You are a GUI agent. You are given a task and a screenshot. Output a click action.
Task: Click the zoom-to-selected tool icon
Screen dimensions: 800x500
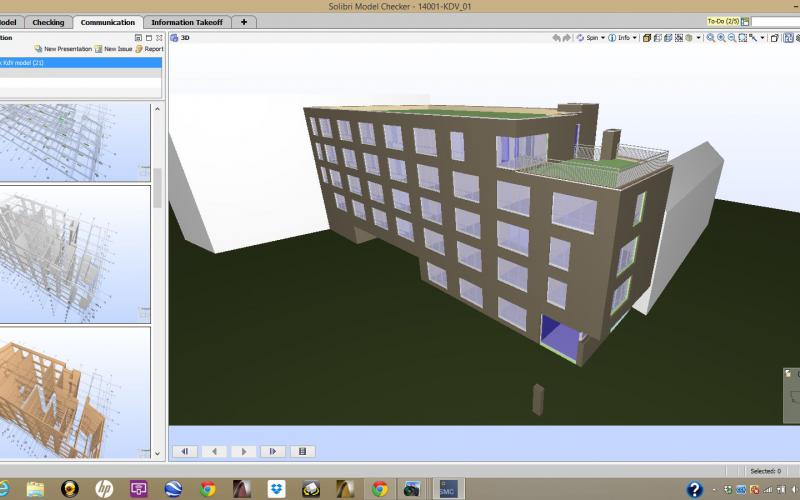[753, 38]
